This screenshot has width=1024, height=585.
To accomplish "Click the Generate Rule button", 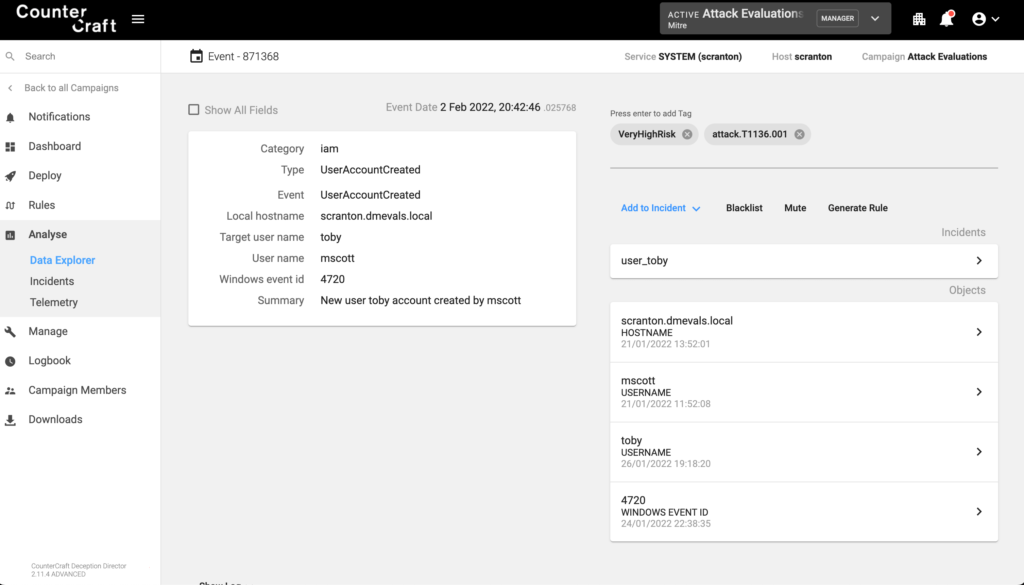I will click(857, 208).
